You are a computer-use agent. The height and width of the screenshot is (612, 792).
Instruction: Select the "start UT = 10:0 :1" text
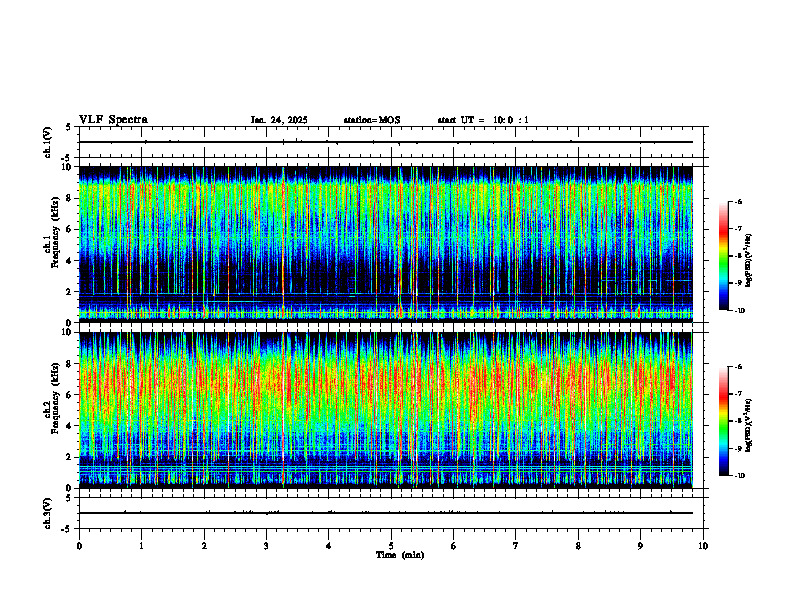pos(483,120)
